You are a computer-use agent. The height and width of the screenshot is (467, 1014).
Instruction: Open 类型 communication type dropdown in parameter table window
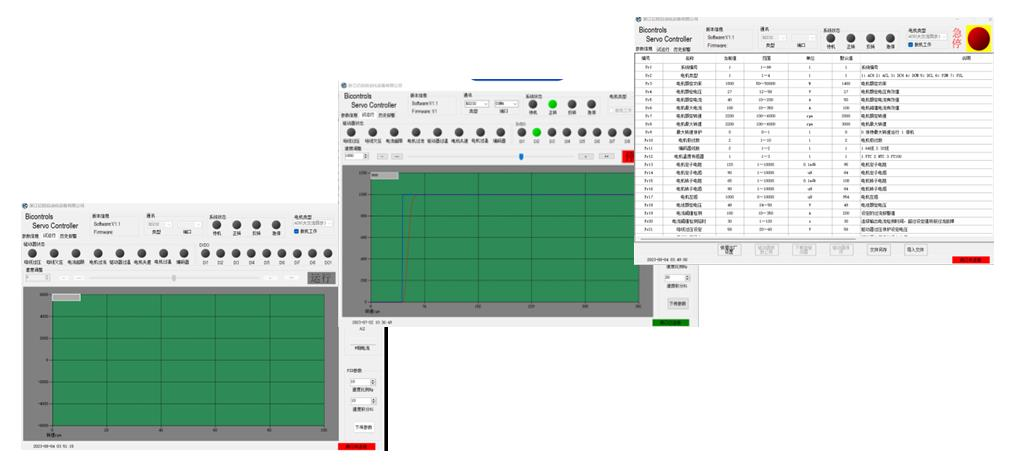773,38
